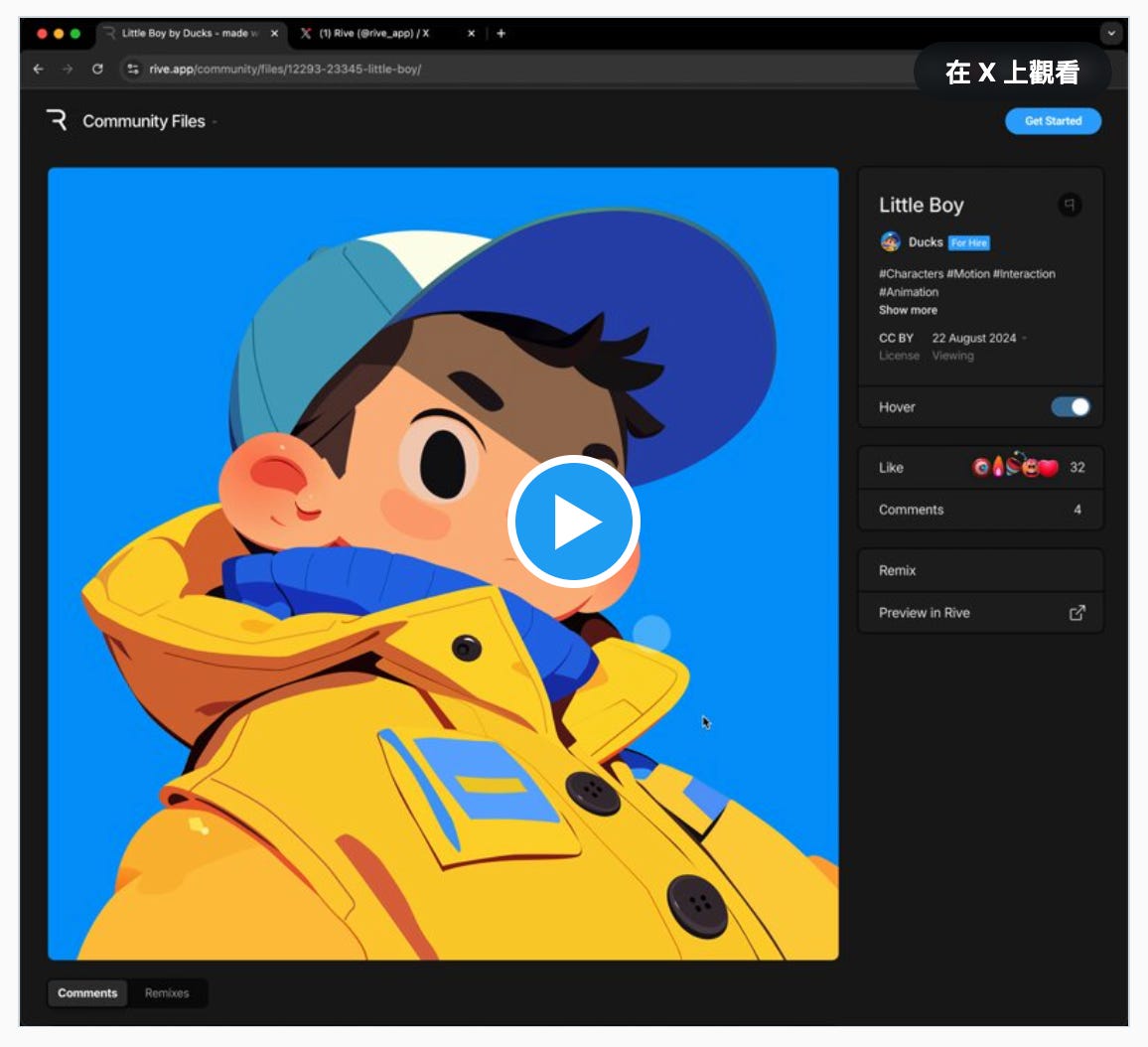This screenshot has width=1148, height=1047.
Task: Click the 32 likes count
Action: pos(1076,468)
